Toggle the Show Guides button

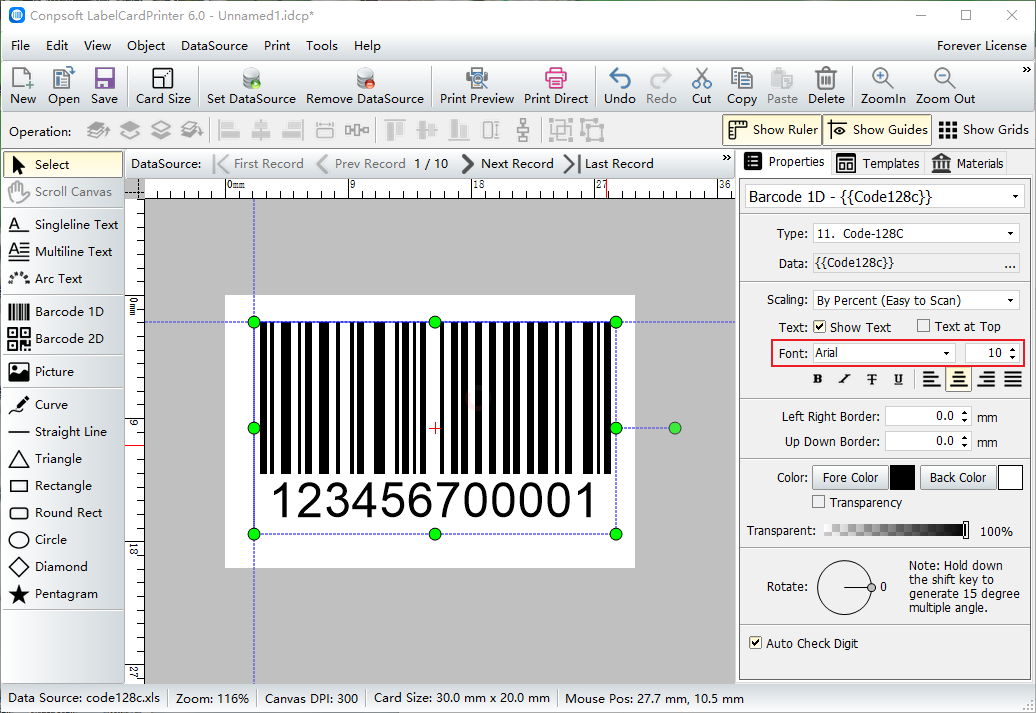[878, 130]
